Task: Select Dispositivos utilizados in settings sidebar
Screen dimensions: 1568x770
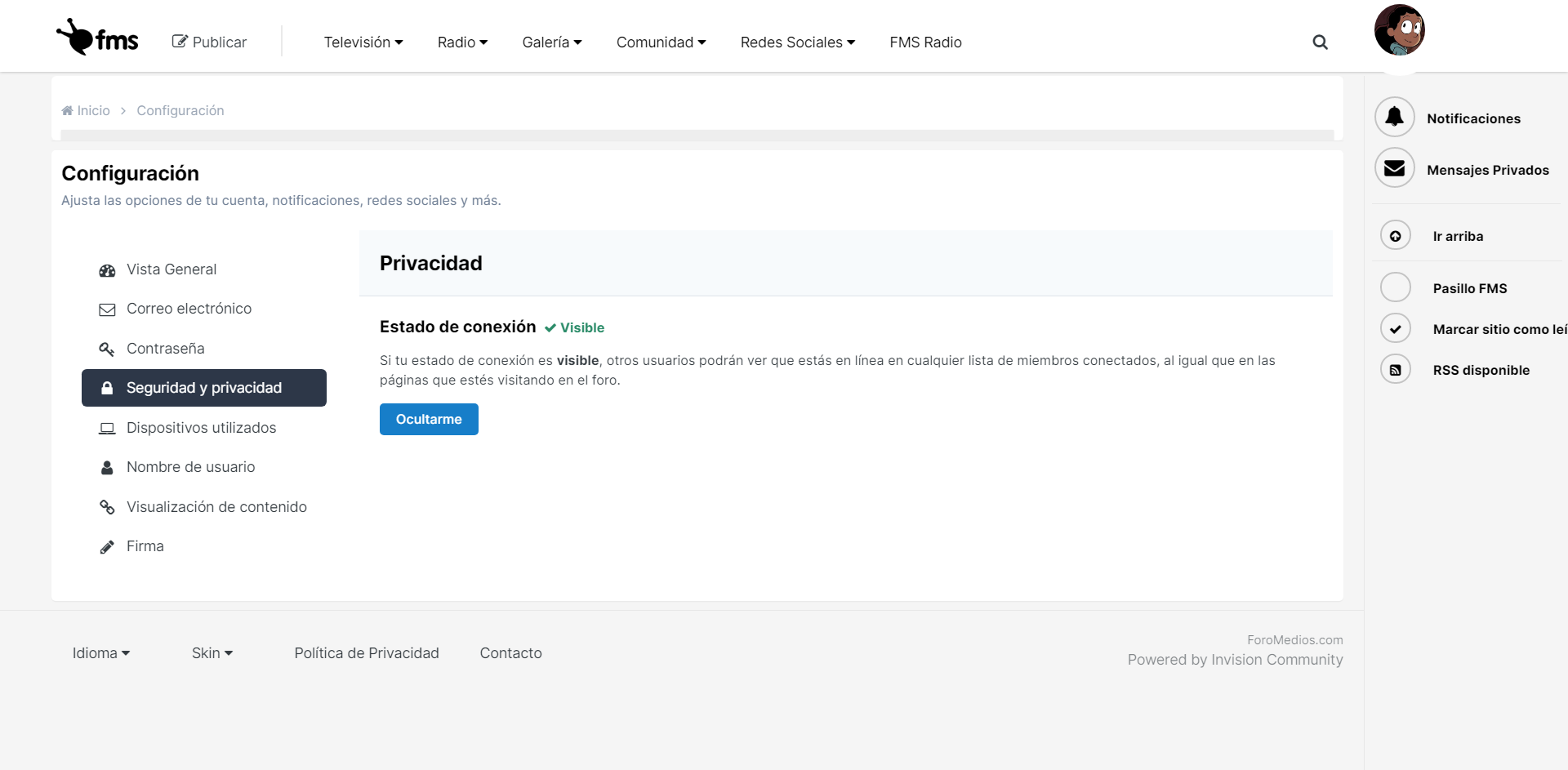Action: [x=201, y=428]
